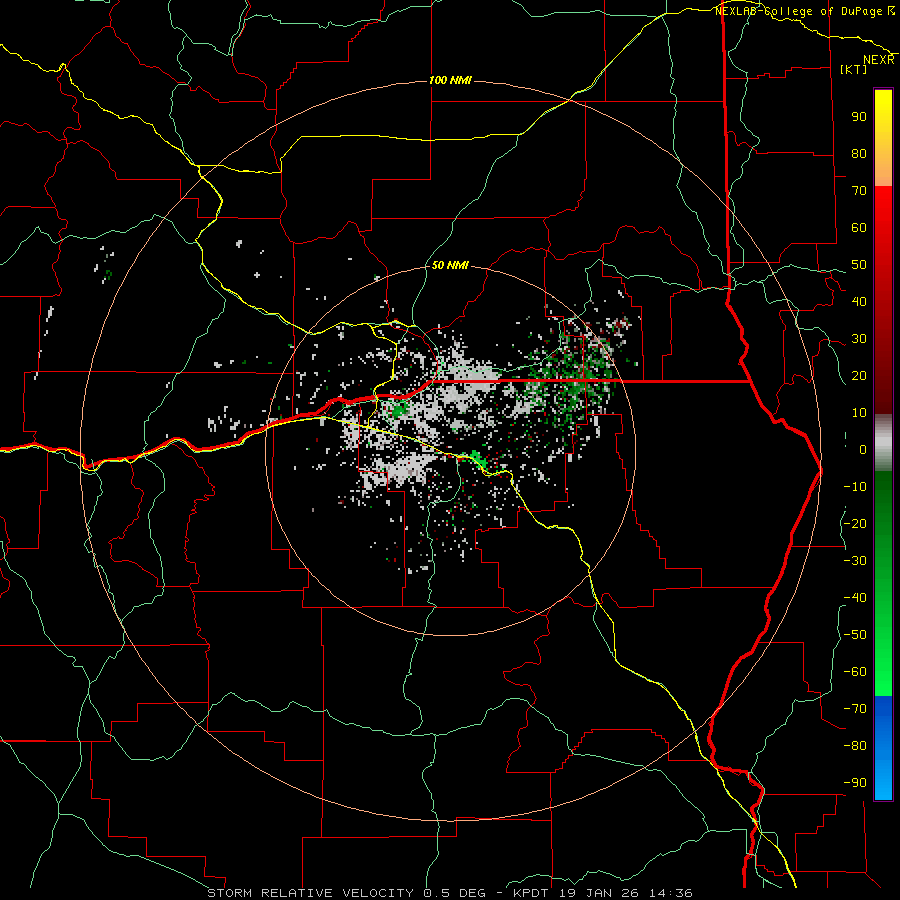Click the -80 knot scale label
Image resolution: width=900 pixels, height=900 pixels.
855,746
